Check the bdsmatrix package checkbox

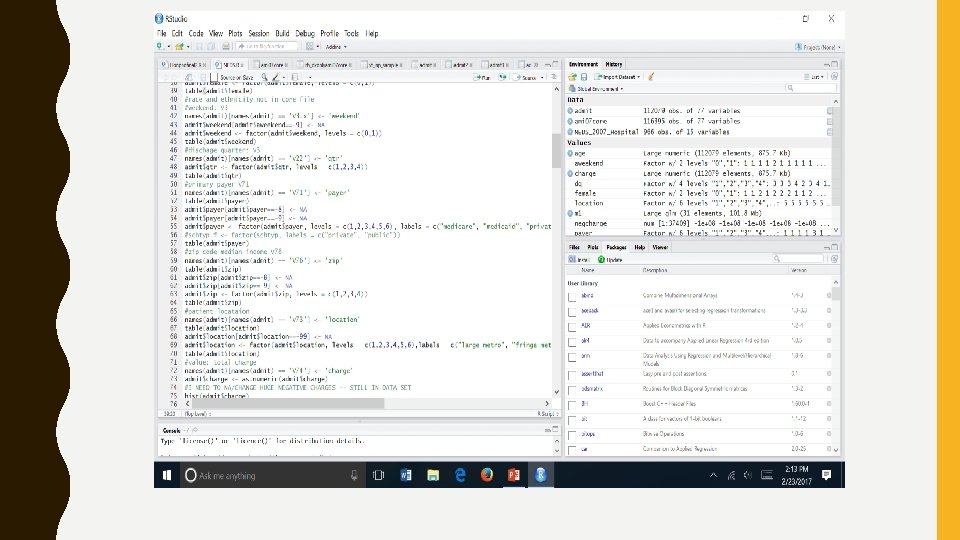[572, 390]
